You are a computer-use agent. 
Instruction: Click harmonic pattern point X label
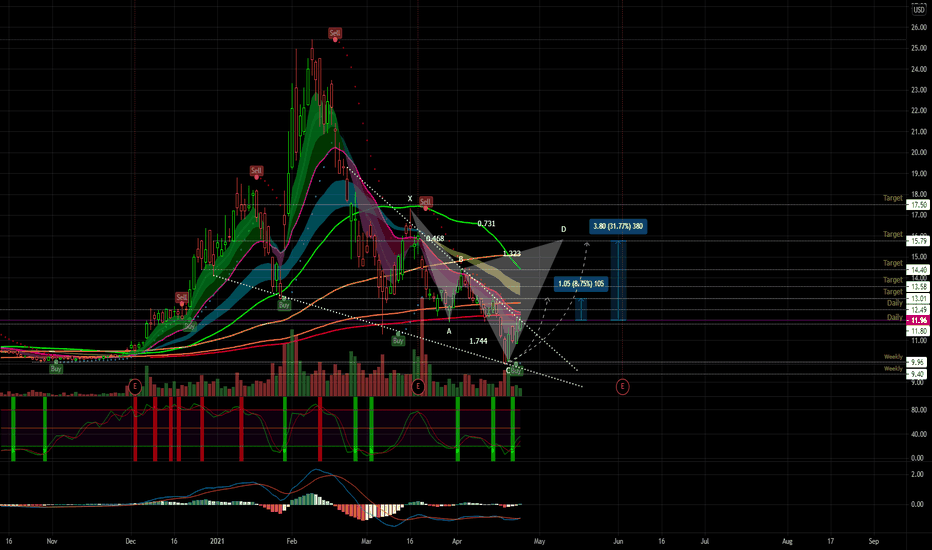click(410, 199)
